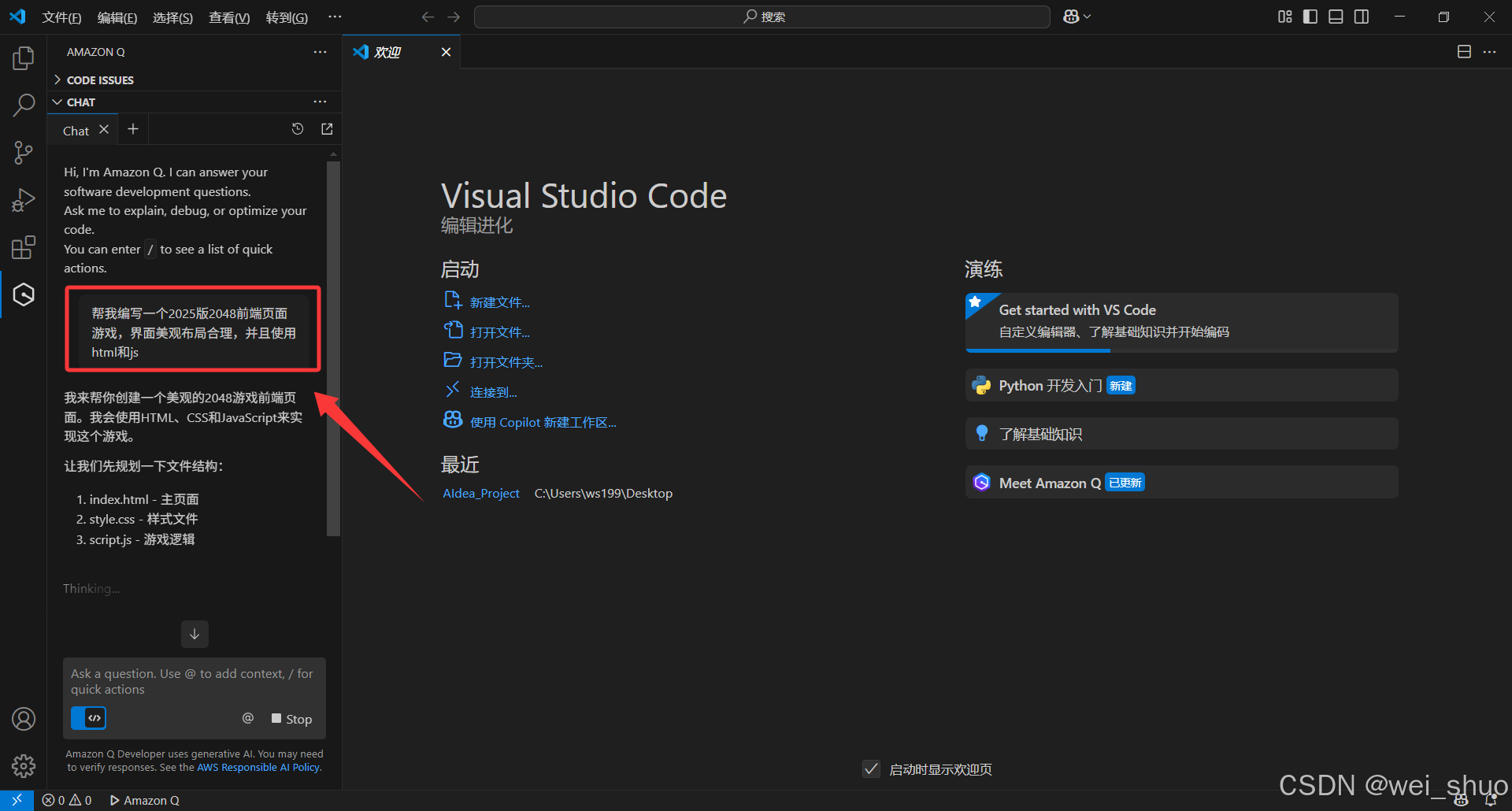Viewport: 1512px width, 811px height.
Task: Collapse the CHAT section
Action: (80, 102)
